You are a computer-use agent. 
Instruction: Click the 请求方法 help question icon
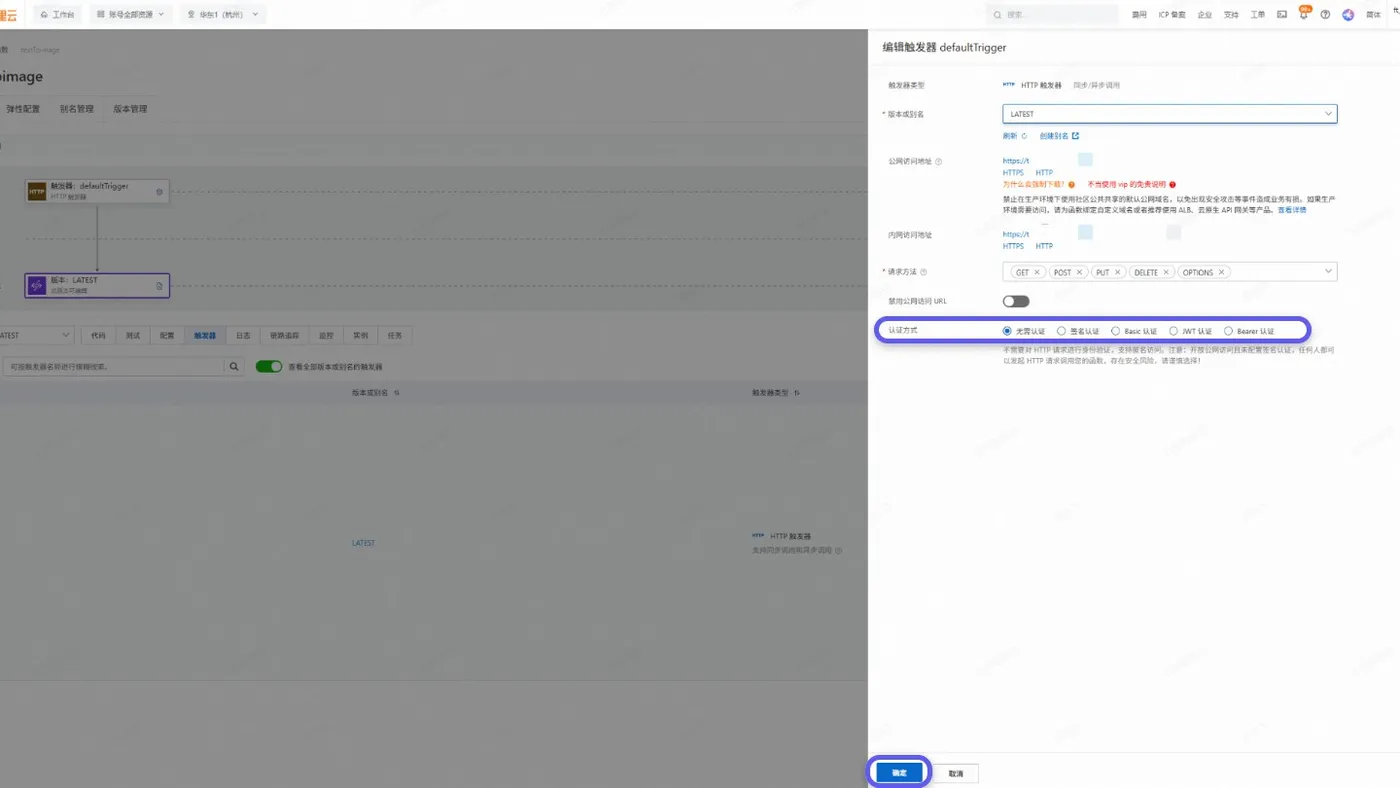click(x=923, y=272)
